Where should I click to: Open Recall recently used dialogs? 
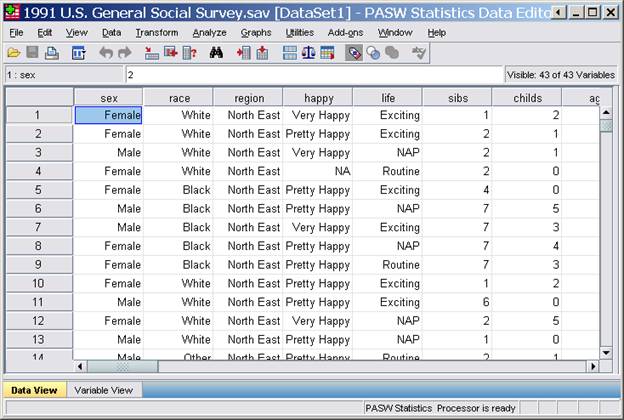pyautogui.click(x=78, y=53)
